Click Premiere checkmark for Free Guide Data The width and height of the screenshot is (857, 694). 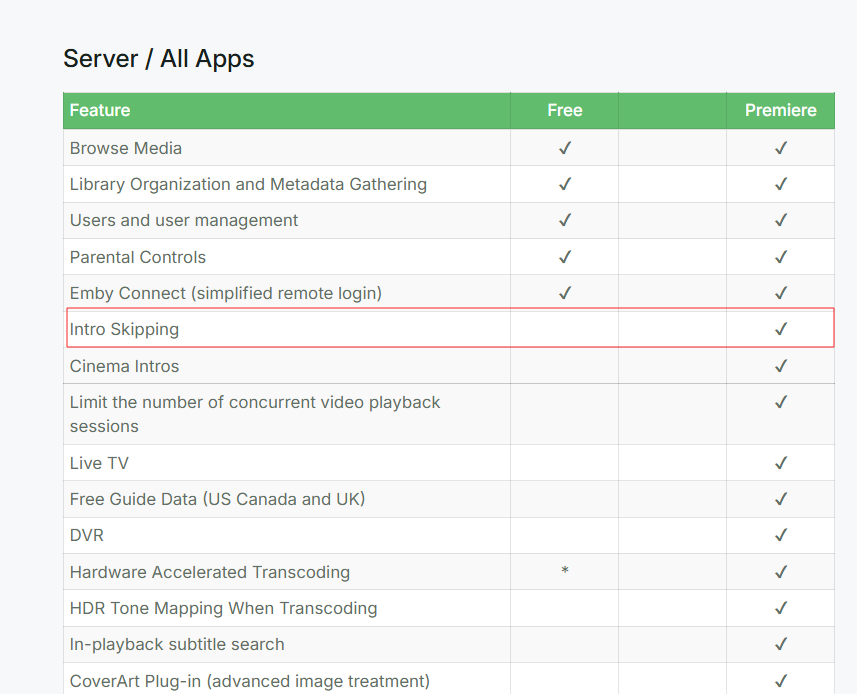pyautogui.click(x=780, y=499)
